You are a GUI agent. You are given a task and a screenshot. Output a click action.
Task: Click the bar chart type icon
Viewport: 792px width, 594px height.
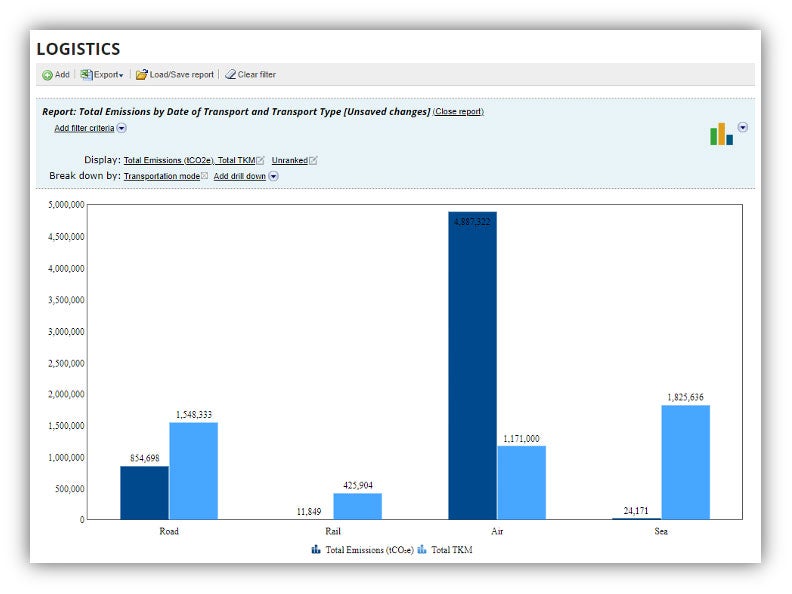[x=721, y=134]
